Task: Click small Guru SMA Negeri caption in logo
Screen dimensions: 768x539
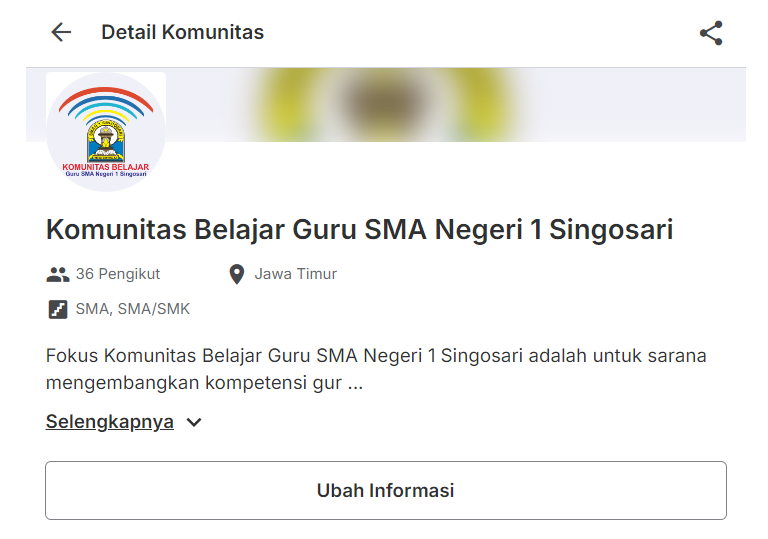Action: click(x=106, y=174)
